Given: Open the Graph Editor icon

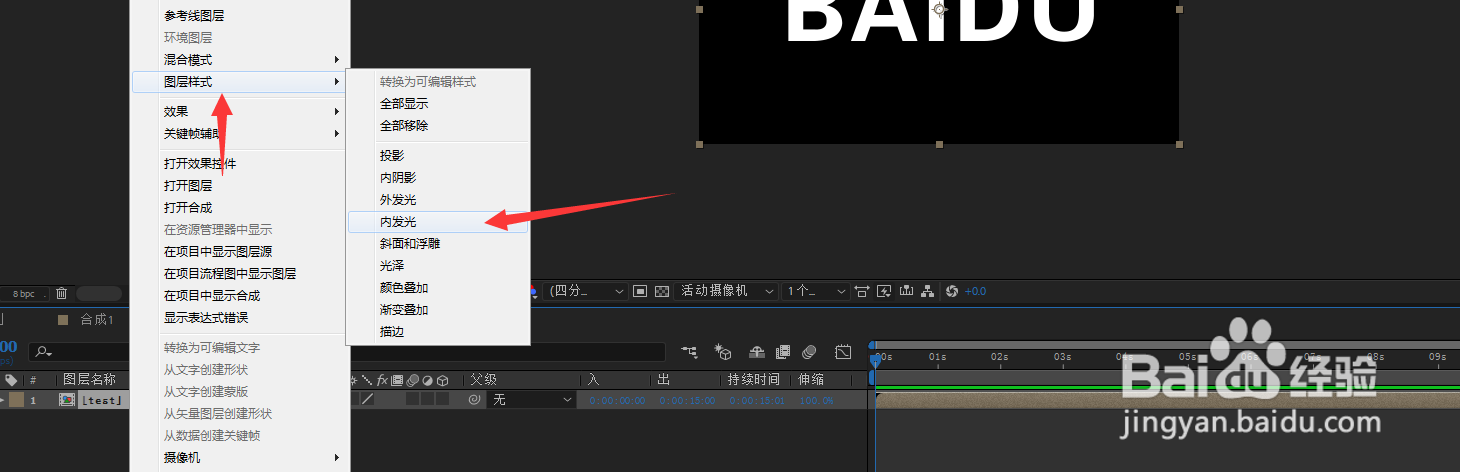Looking at the screenshot, I should pos(843,352).
